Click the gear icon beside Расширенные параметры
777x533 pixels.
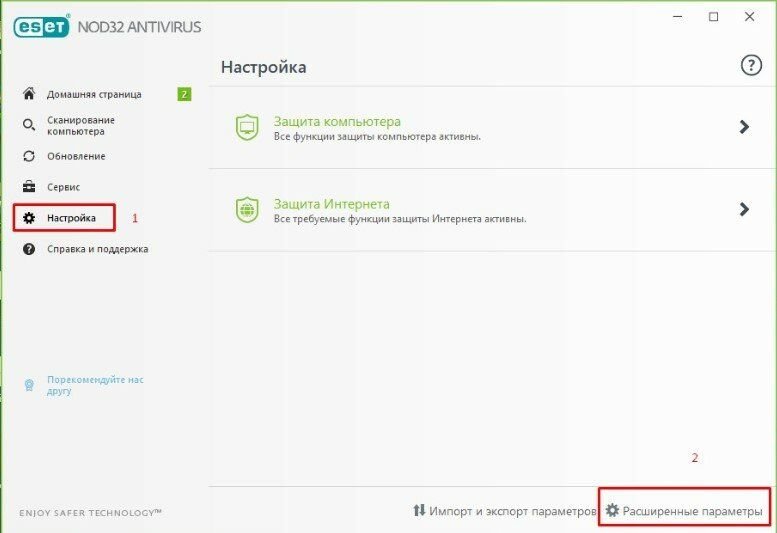pyautogui.click(x=612, y=510)
